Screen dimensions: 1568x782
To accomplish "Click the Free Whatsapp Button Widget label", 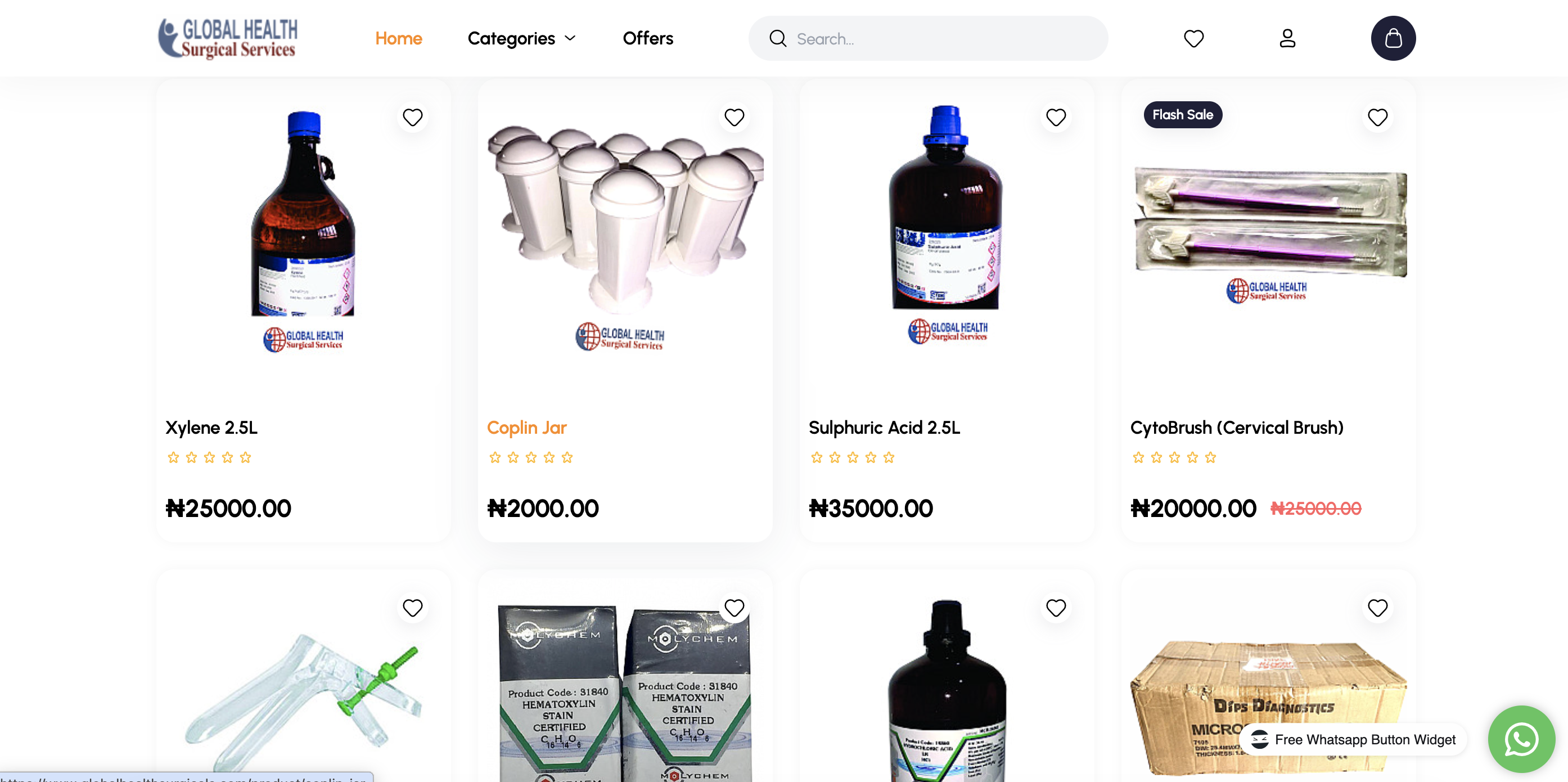I will (1364, 739).
